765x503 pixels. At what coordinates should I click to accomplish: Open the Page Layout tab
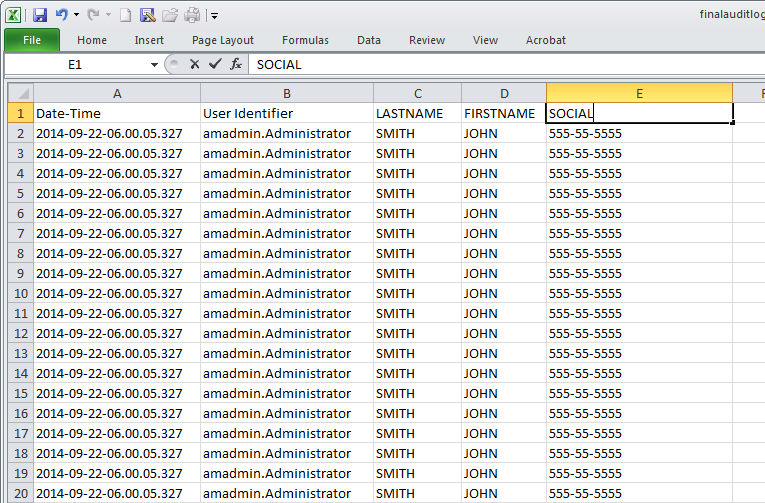coord(223,40)
